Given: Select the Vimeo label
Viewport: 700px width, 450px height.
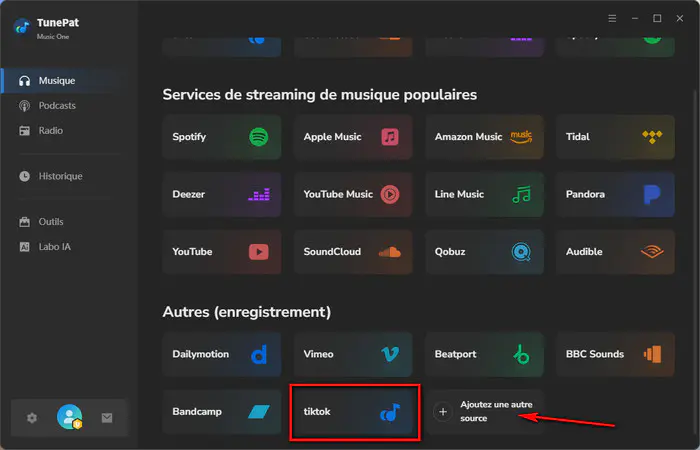Looking at the screenshot, I should pos(318,354).
